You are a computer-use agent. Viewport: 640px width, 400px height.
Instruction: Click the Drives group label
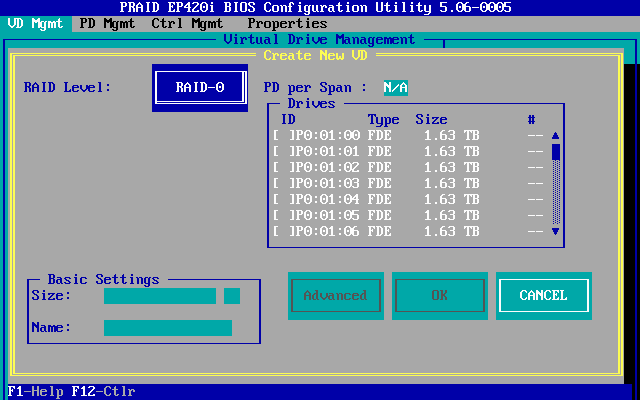[x=311, y=104]
